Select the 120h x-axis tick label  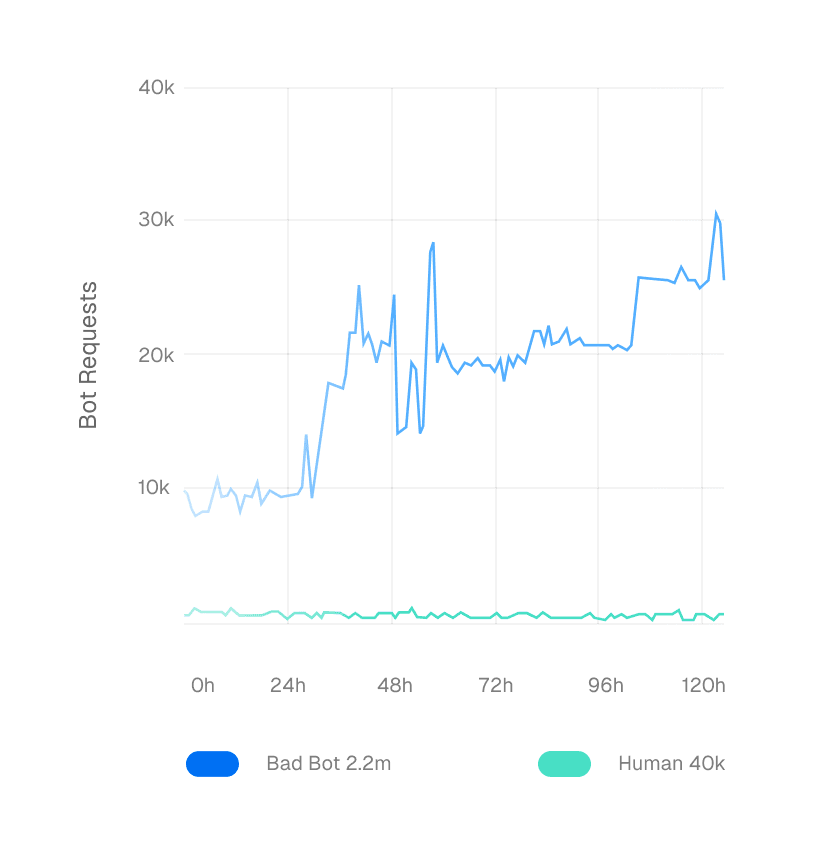[x=702, y=685]
